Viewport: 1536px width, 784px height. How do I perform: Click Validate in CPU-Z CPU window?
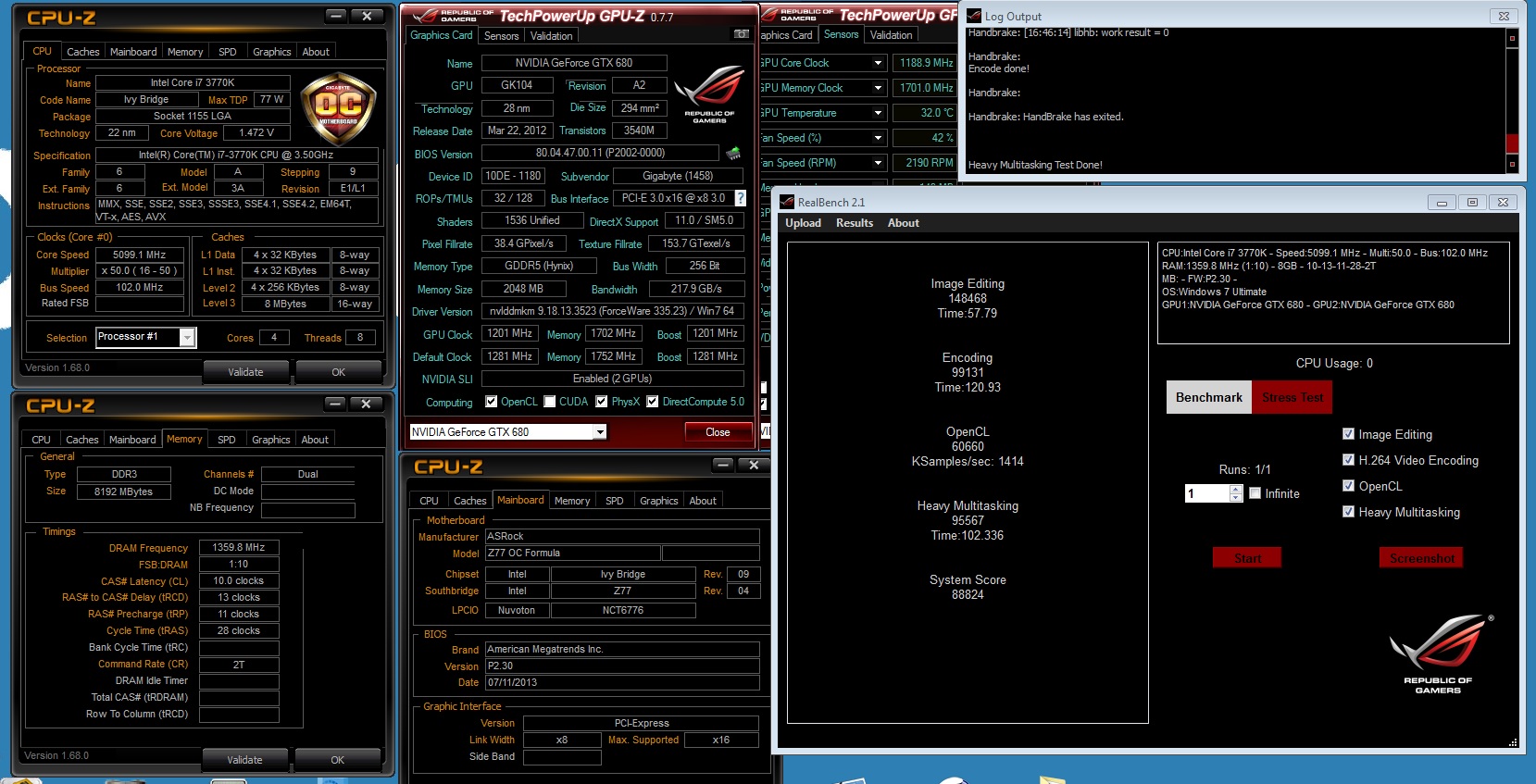[x=245, y=372]
